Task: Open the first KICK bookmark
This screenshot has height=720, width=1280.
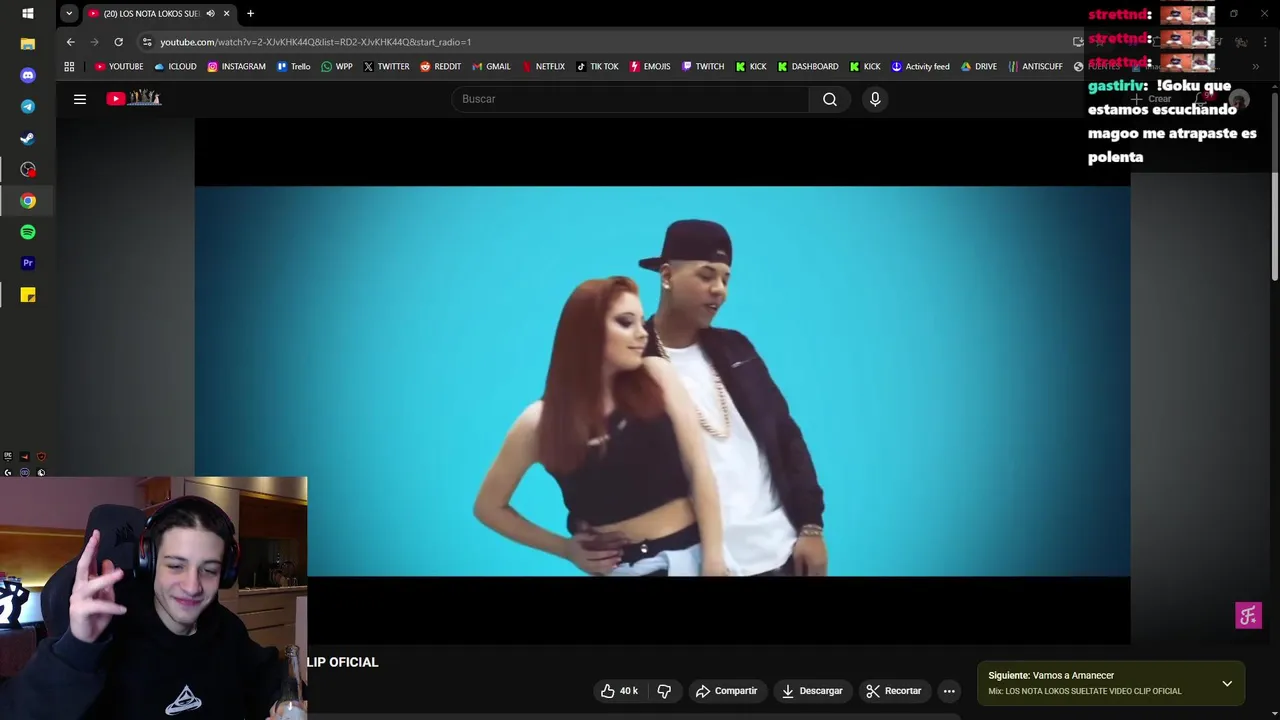Action: tap(751, 67)
